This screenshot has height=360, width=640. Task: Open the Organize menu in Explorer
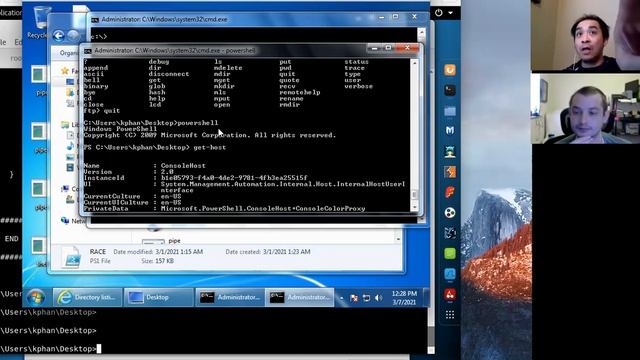click(69, 53)
